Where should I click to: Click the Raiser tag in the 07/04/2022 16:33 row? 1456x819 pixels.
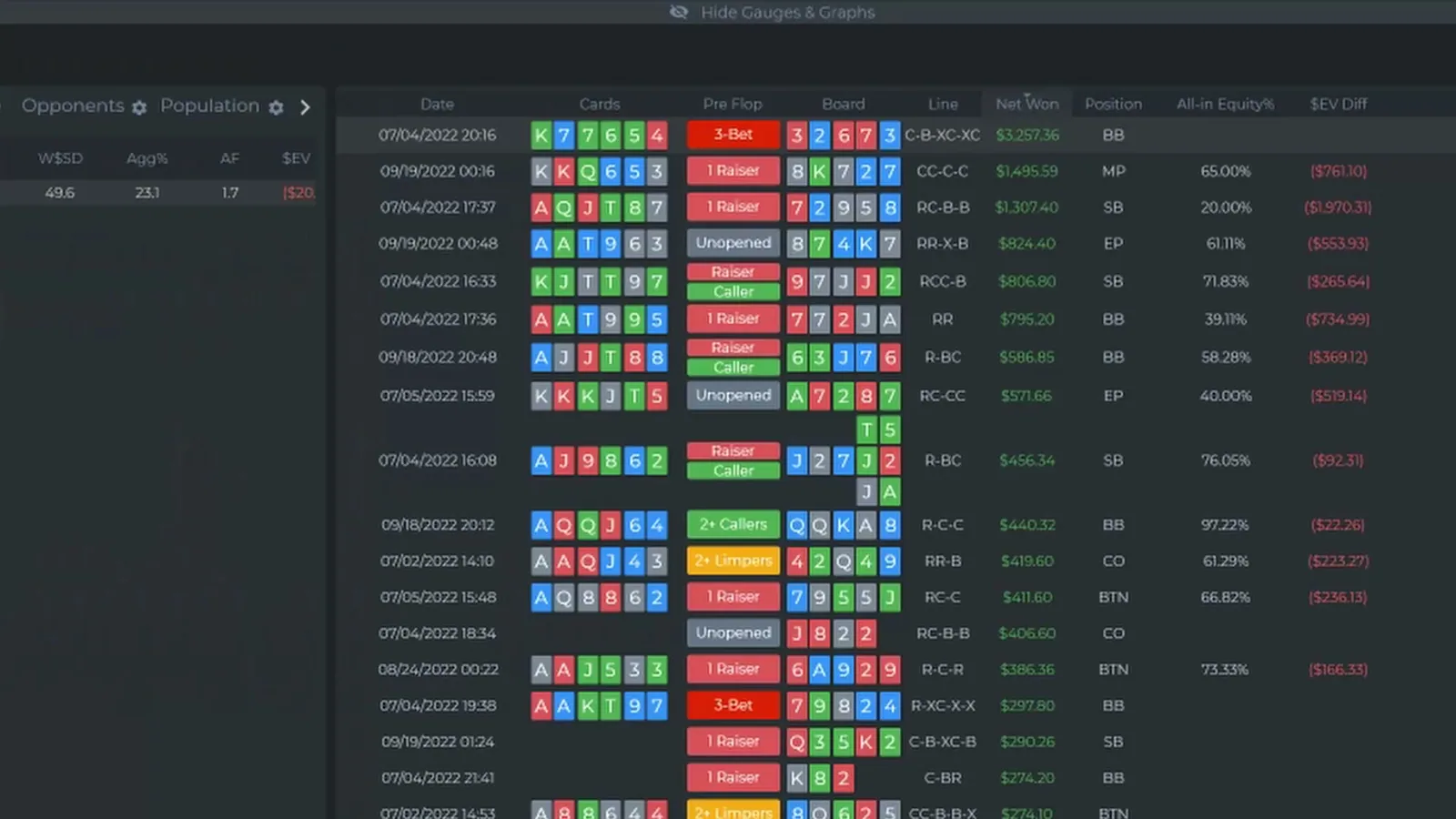(733, 272)
